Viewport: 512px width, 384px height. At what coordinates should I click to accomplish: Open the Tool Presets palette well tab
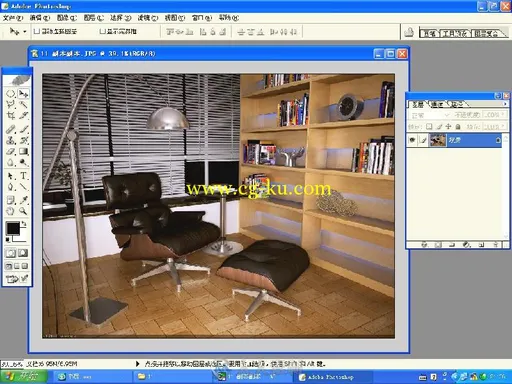coord(455,33)
